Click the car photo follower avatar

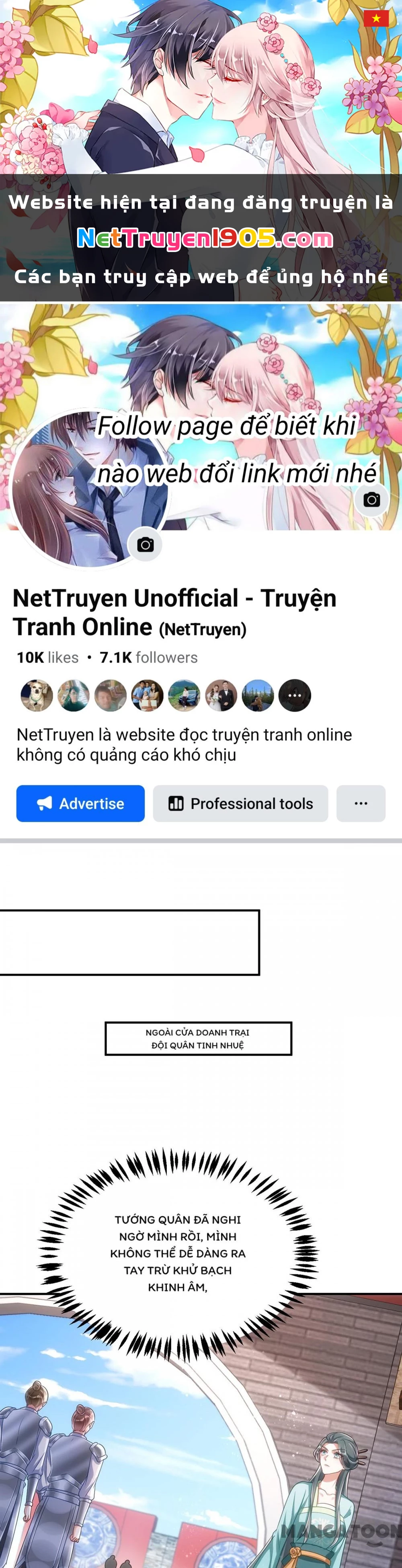184,696
